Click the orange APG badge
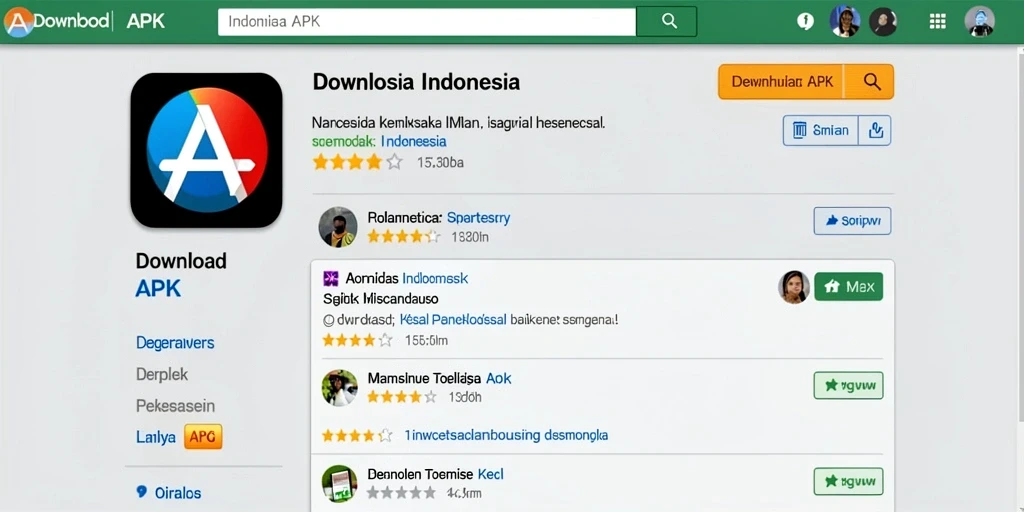This screenshot has width=1024, height=512. pos(203,437)
